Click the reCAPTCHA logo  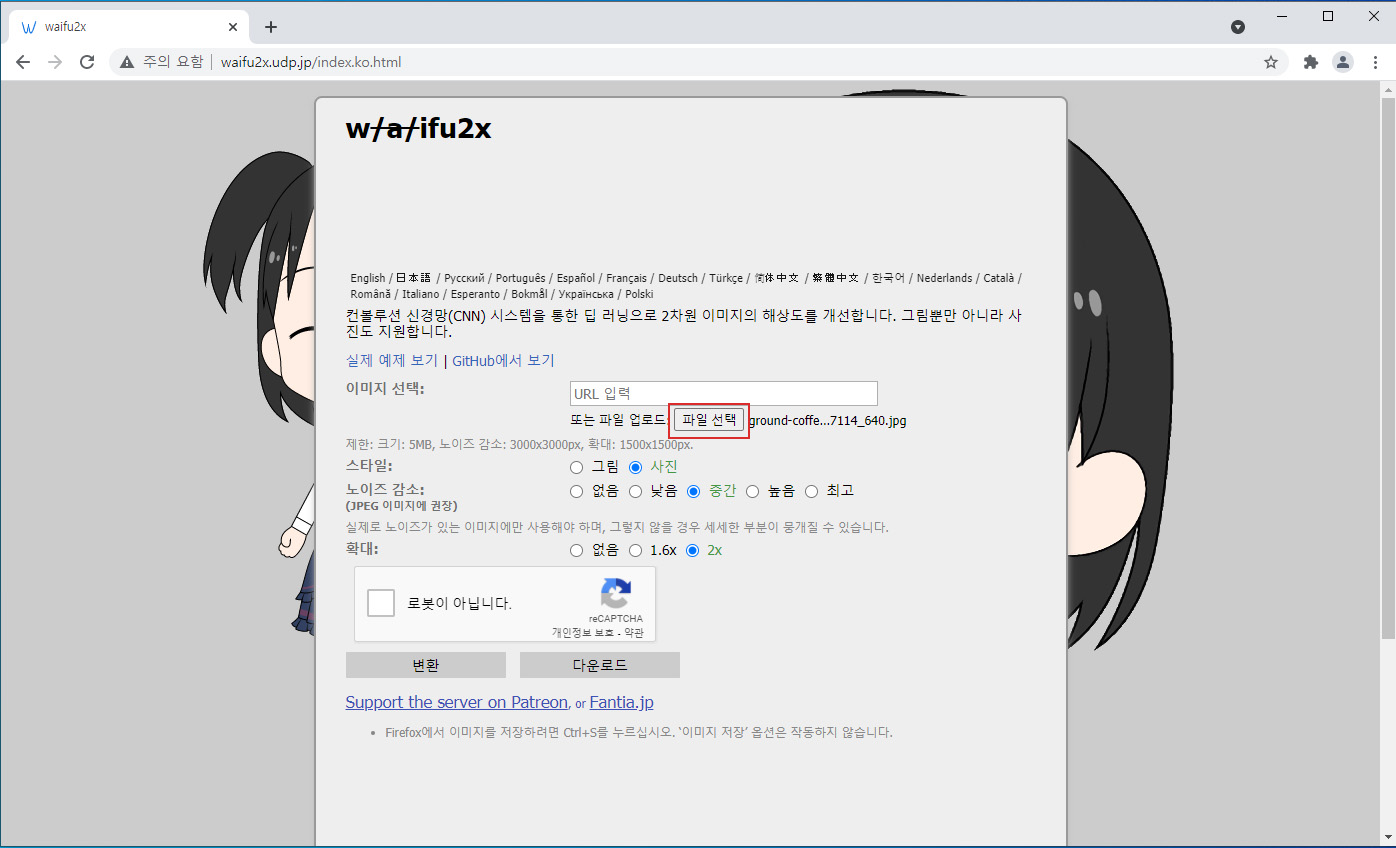coord(615,594)
